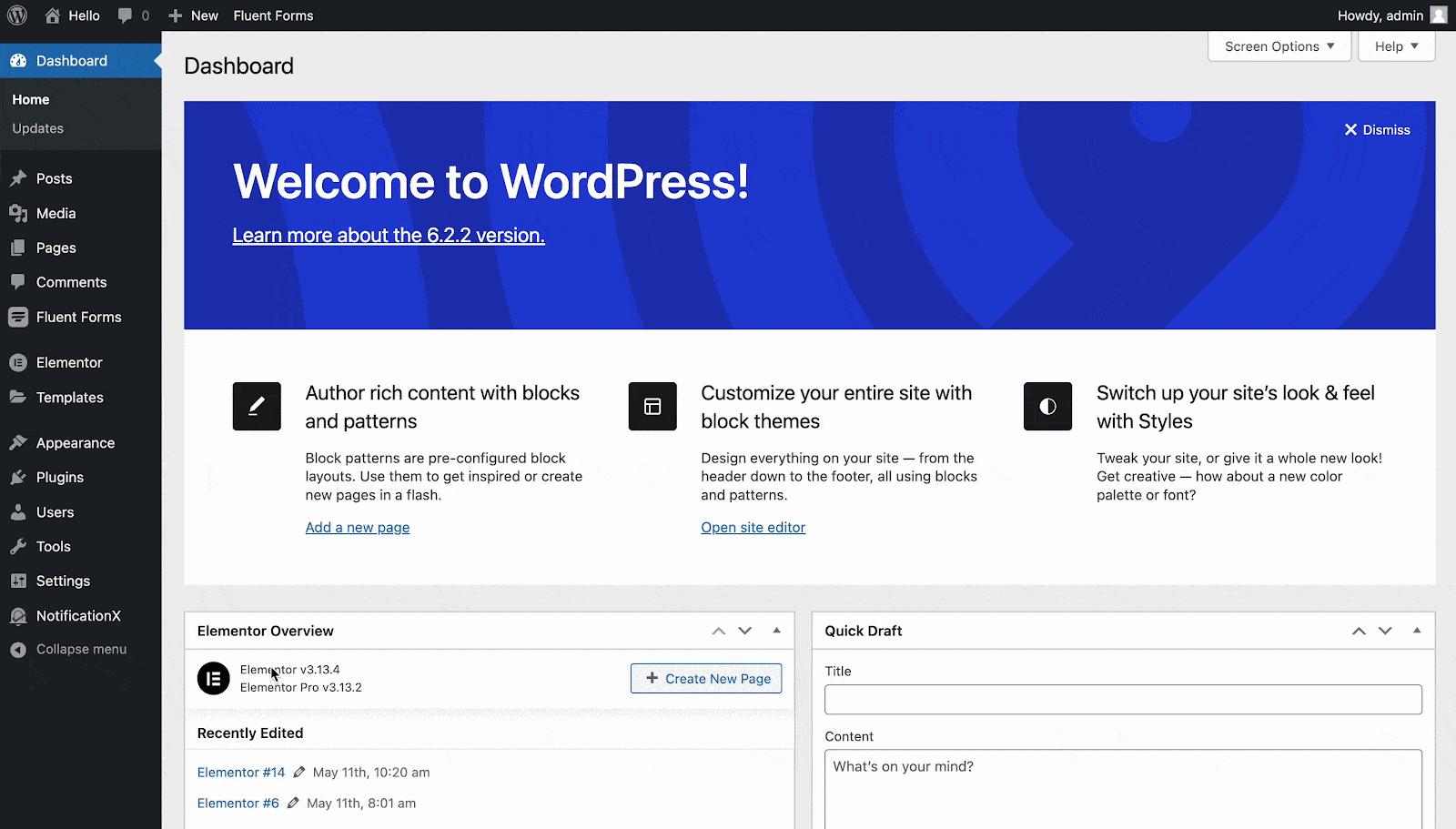Screen dimensions: 1456x829
Task: Click the Create New Page button
Action: (706, 678)
